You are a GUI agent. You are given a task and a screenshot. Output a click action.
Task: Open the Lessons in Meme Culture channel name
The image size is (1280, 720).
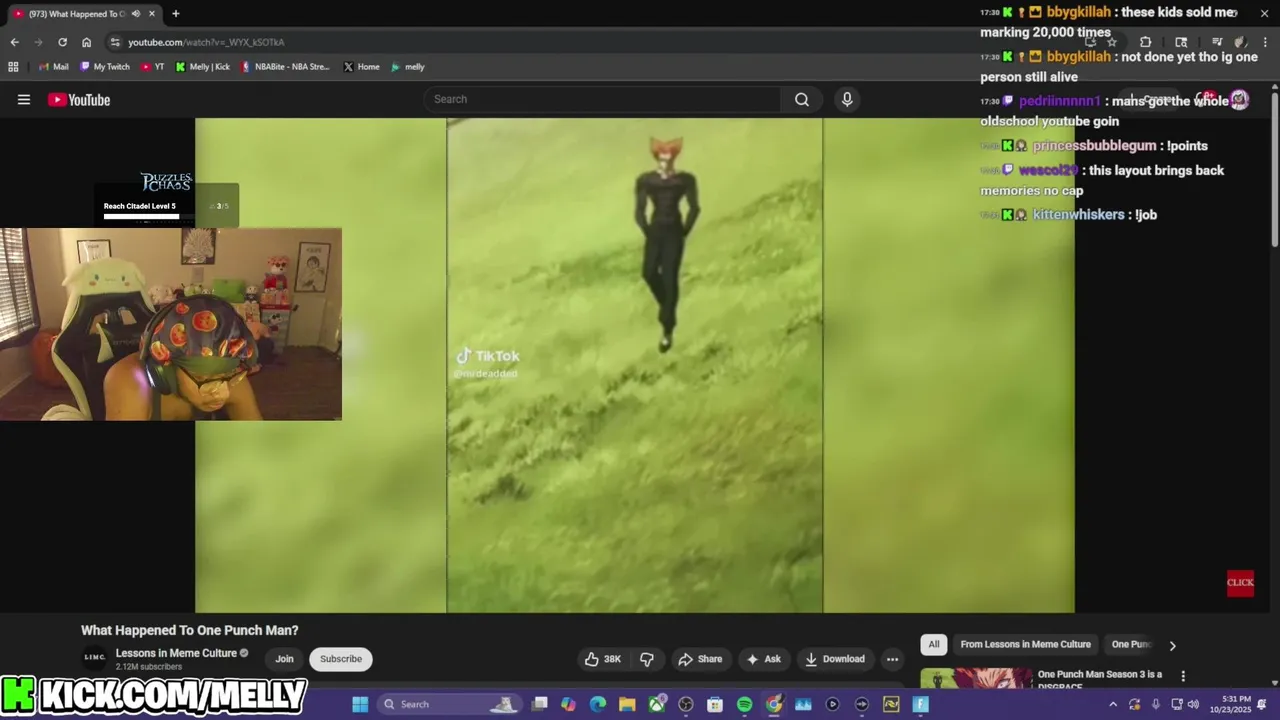(176, 653)
